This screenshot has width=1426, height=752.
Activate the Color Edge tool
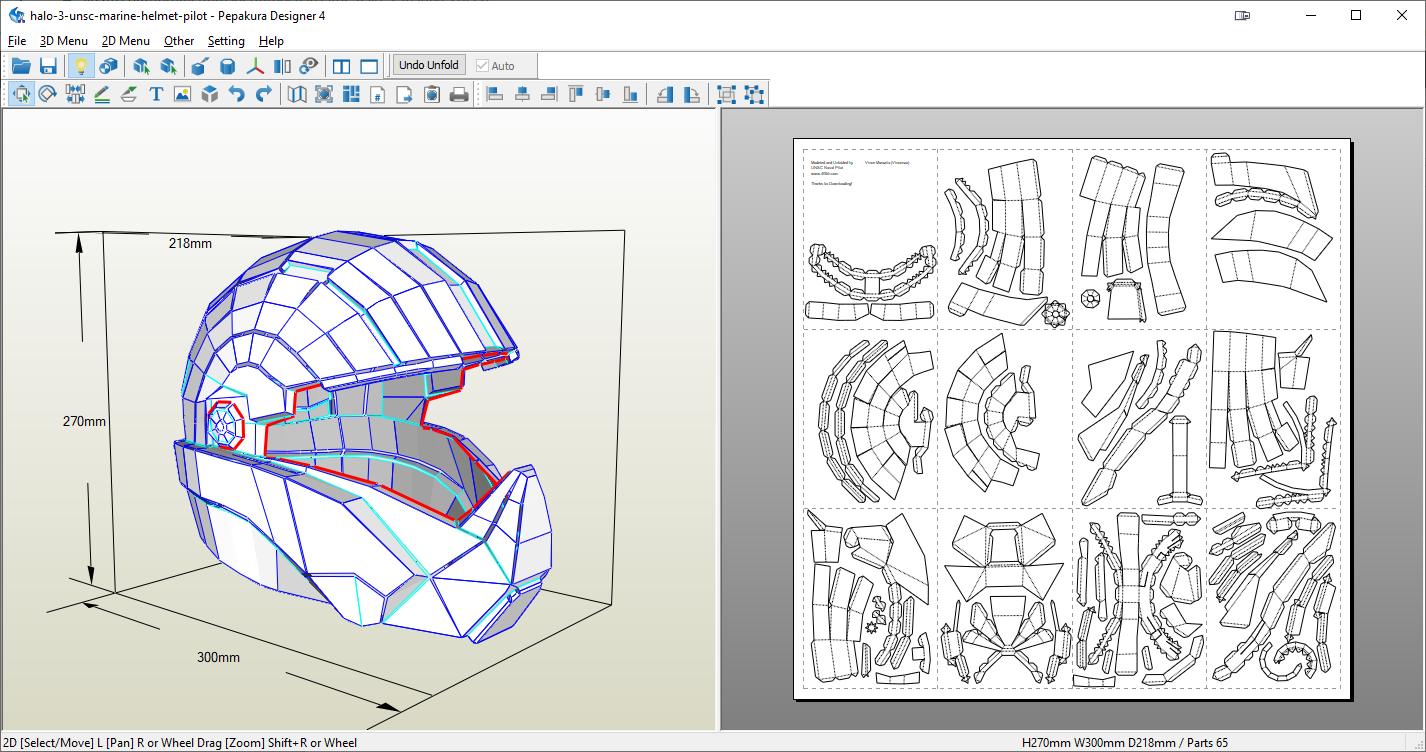129,94
